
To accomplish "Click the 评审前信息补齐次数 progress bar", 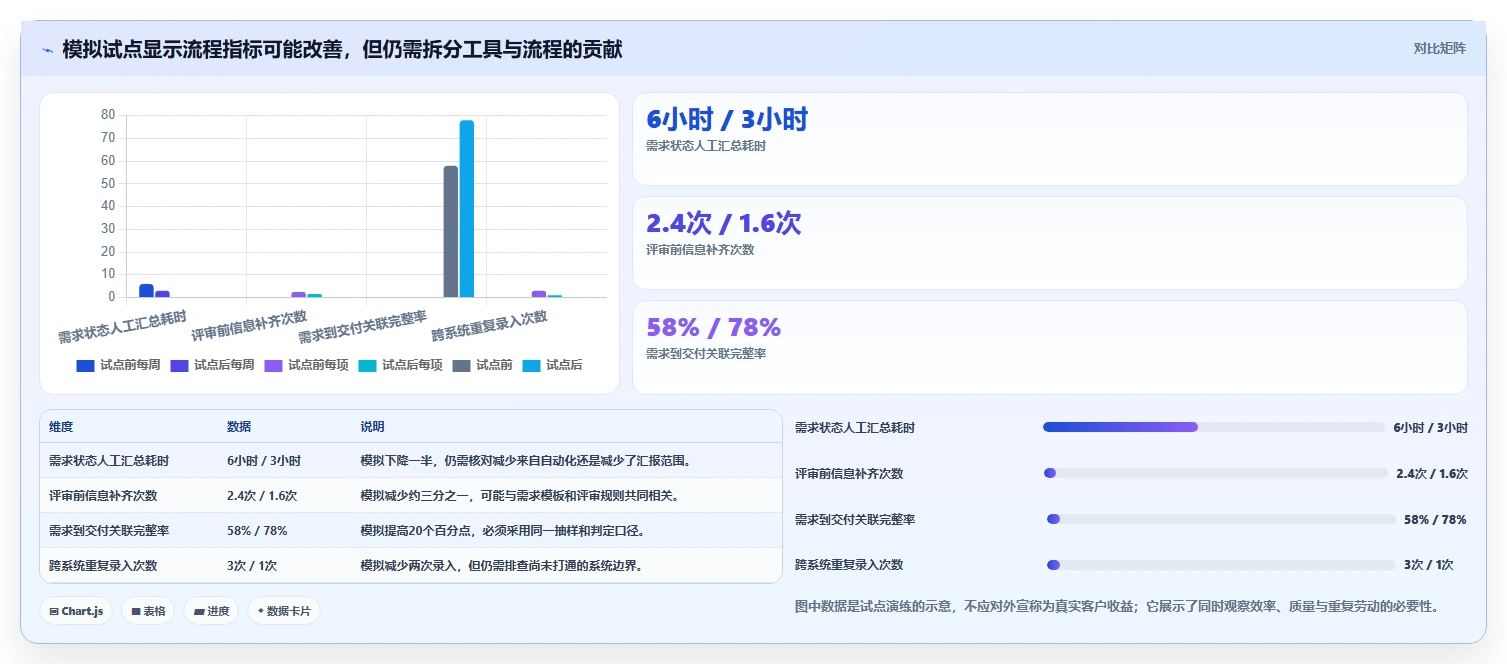I will [x=1214, y=473].
